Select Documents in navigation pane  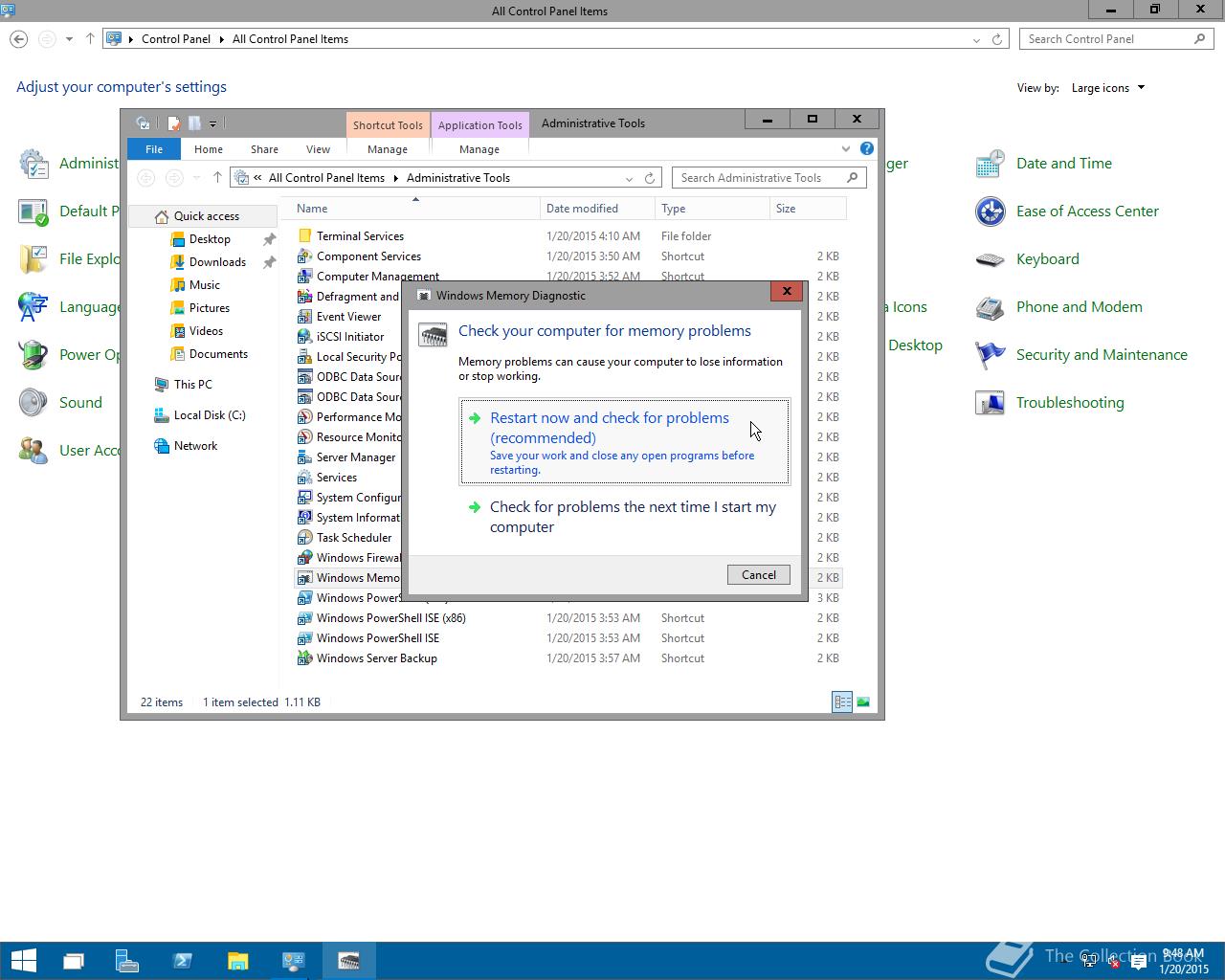(218, 354)
